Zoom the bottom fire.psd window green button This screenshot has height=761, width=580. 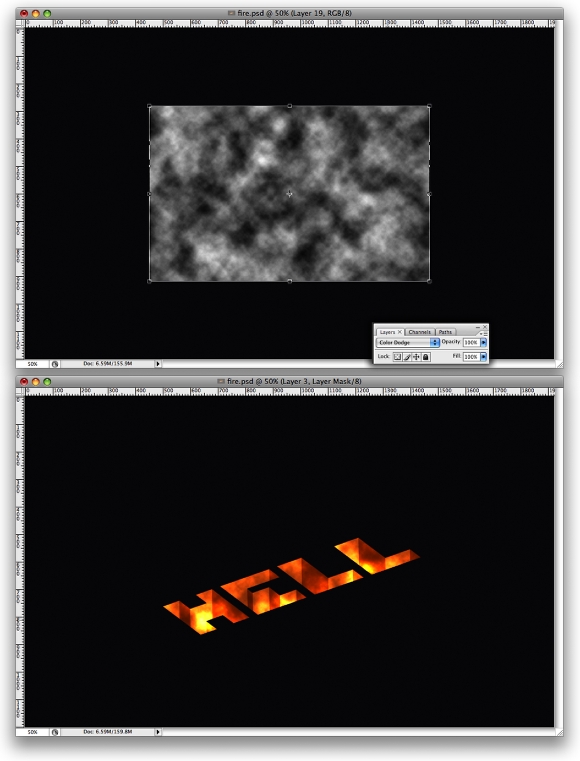tap(47, 381)
